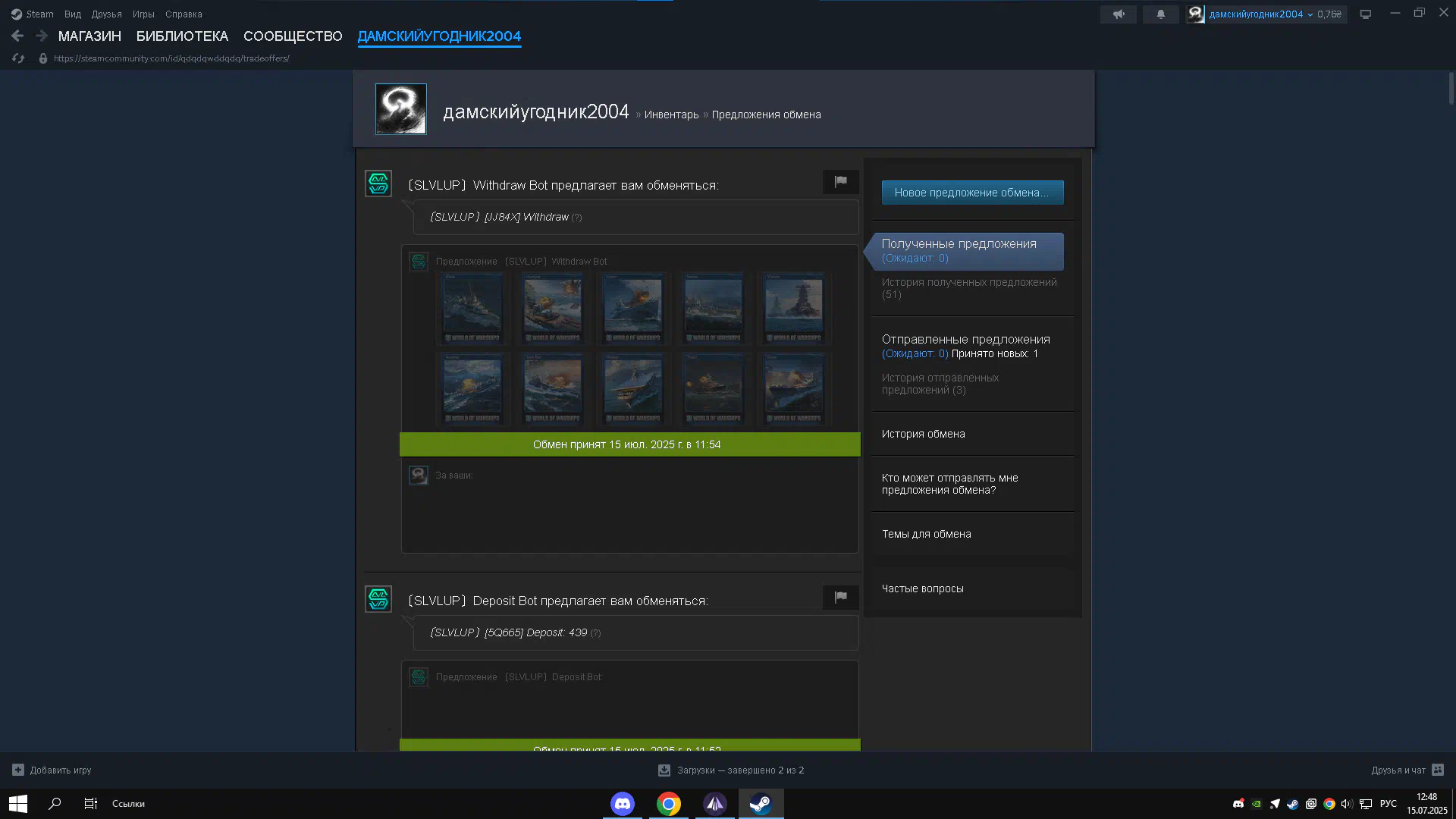Open the Игры menu

point(143,14)
